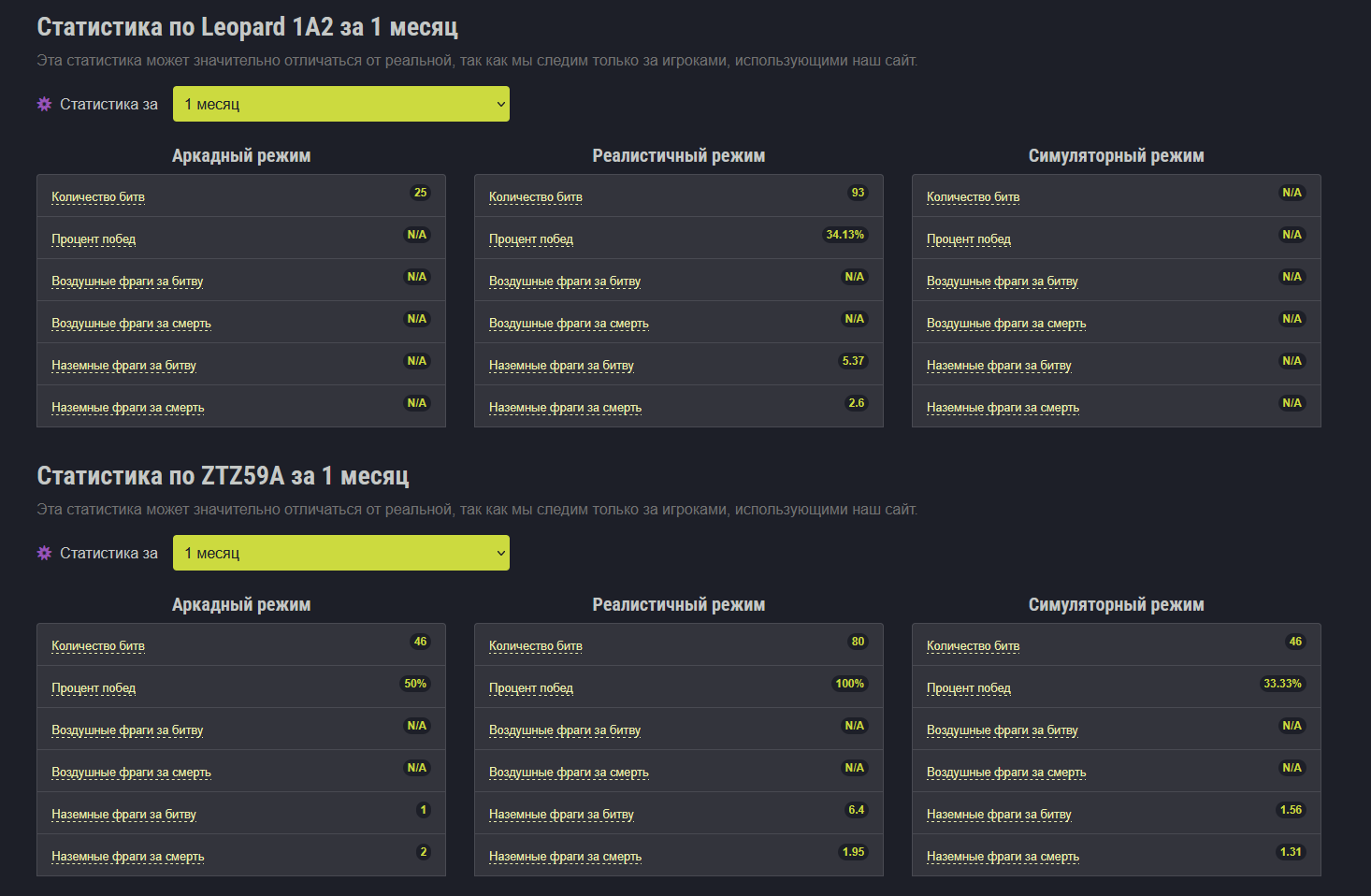
Task: Click 'Воздушные фраги за битву' in ZTZ59A Реалистичный режим
Action: 565,730
